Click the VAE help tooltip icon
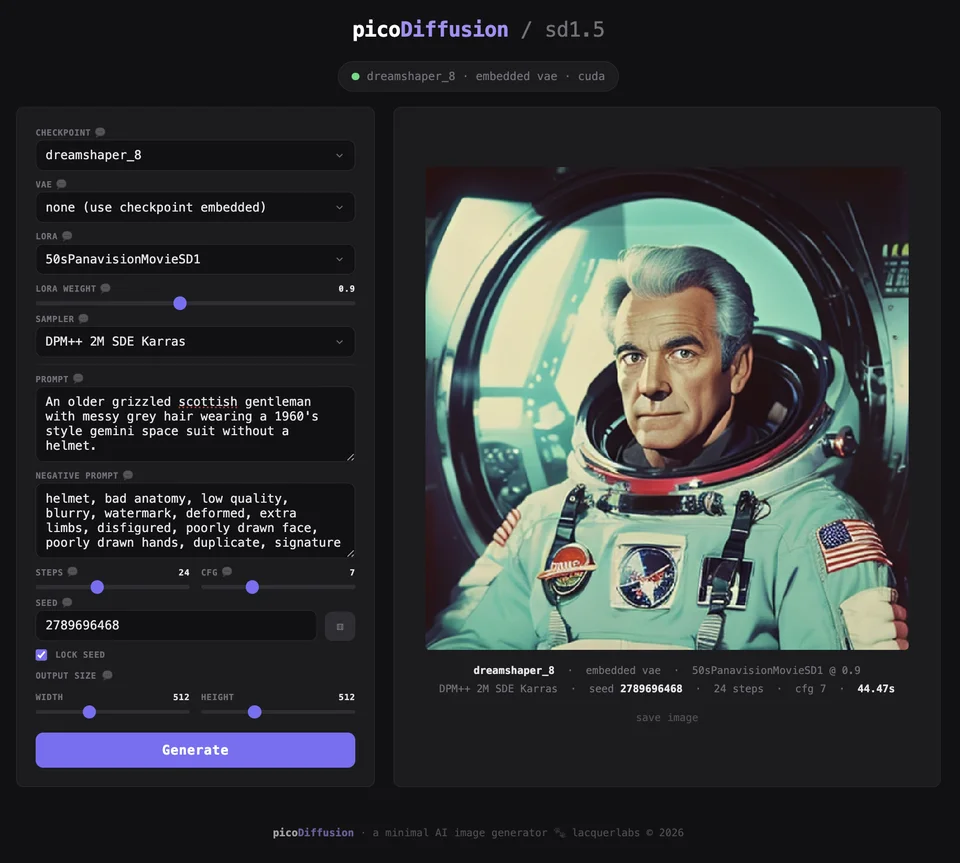The width and height of the screenshot is (960, 863). 63,183
